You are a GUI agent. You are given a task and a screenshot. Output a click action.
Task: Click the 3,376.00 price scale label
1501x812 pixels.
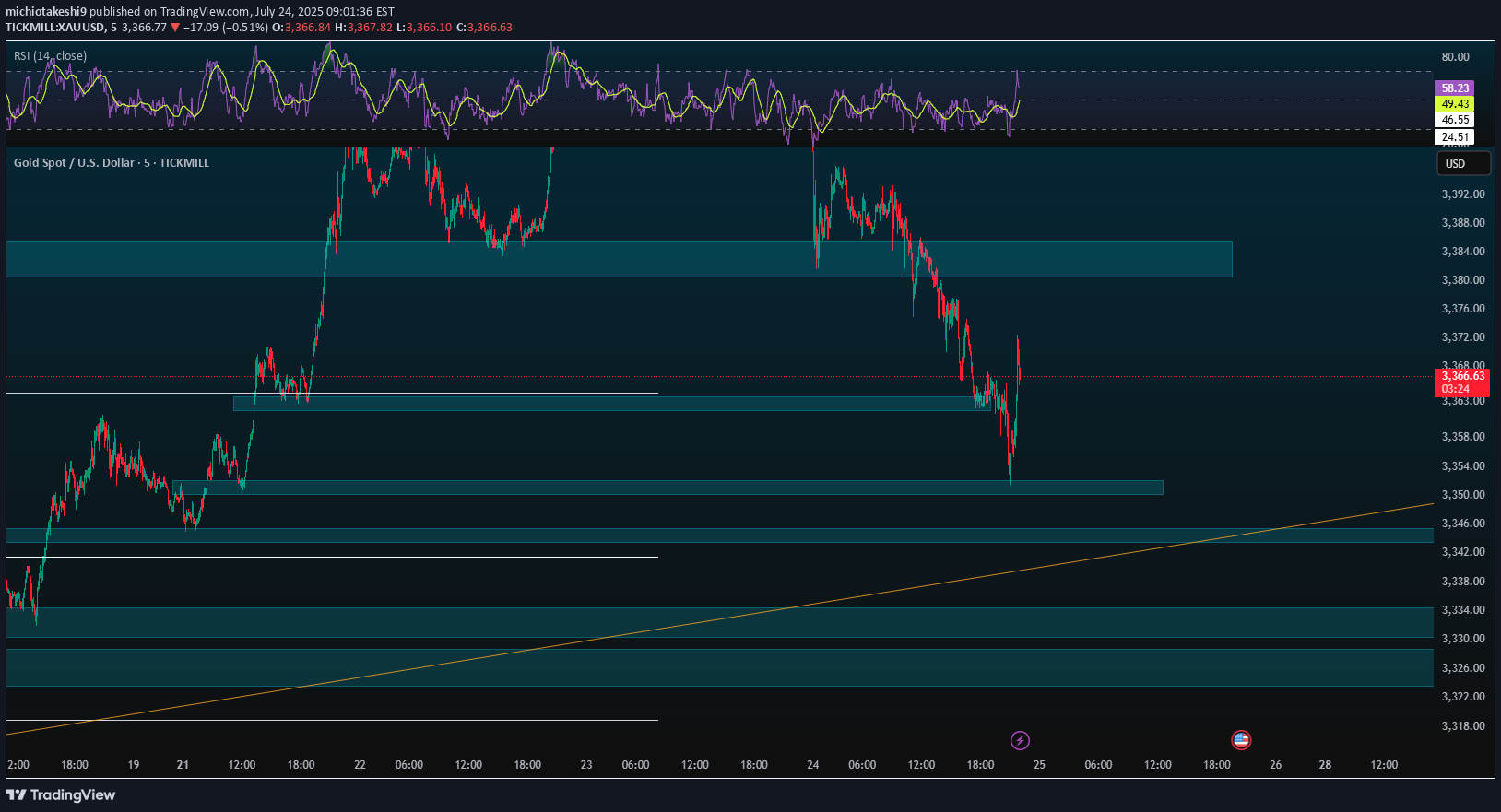coord(1463,309)
